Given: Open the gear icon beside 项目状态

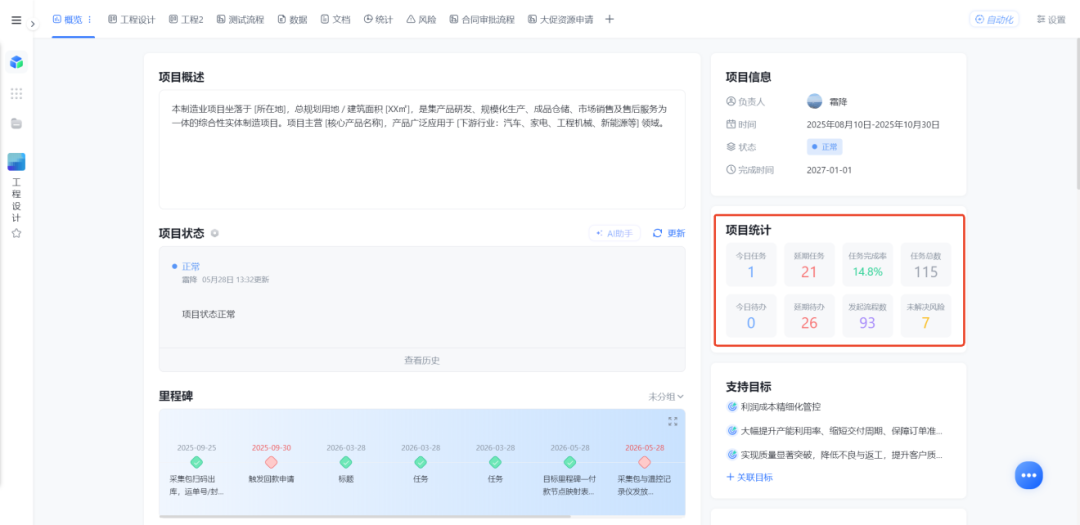Looking at the screenshot, I should 215,234.
